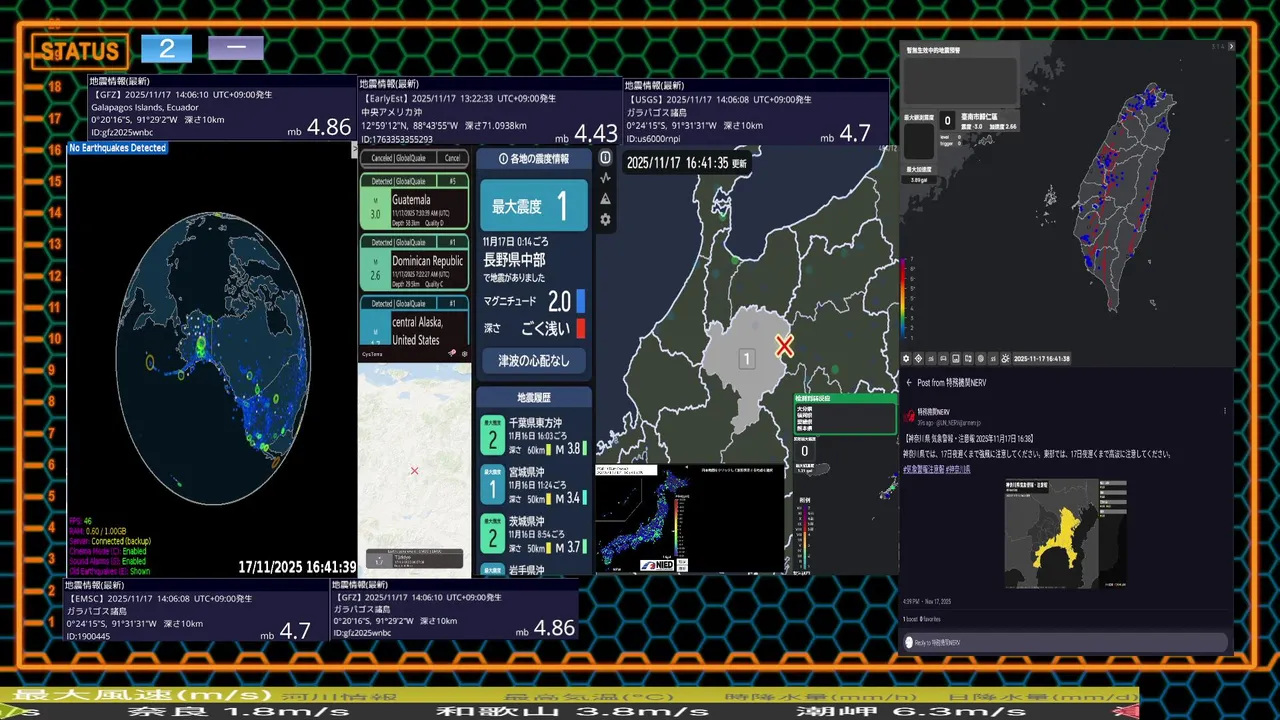Click the Old Earthquakes Shown status line
The width and height of the screenshot is (1280, 720).
click(x=110, y=571)
